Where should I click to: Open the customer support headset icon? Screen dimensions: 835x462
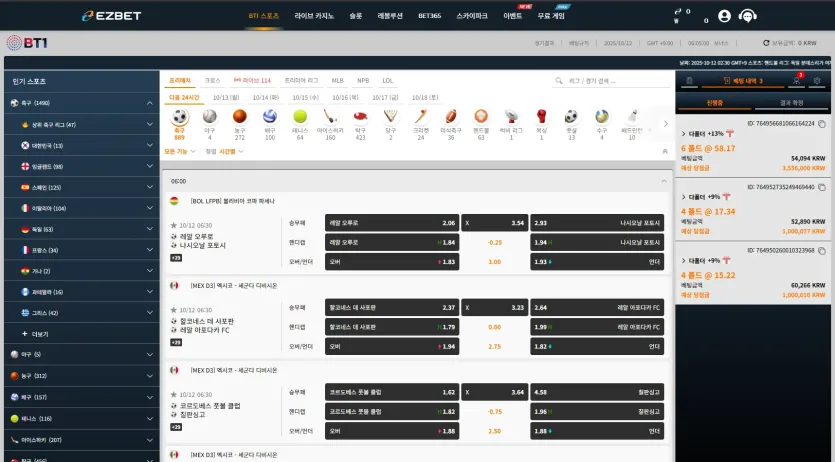click(748, 16)
